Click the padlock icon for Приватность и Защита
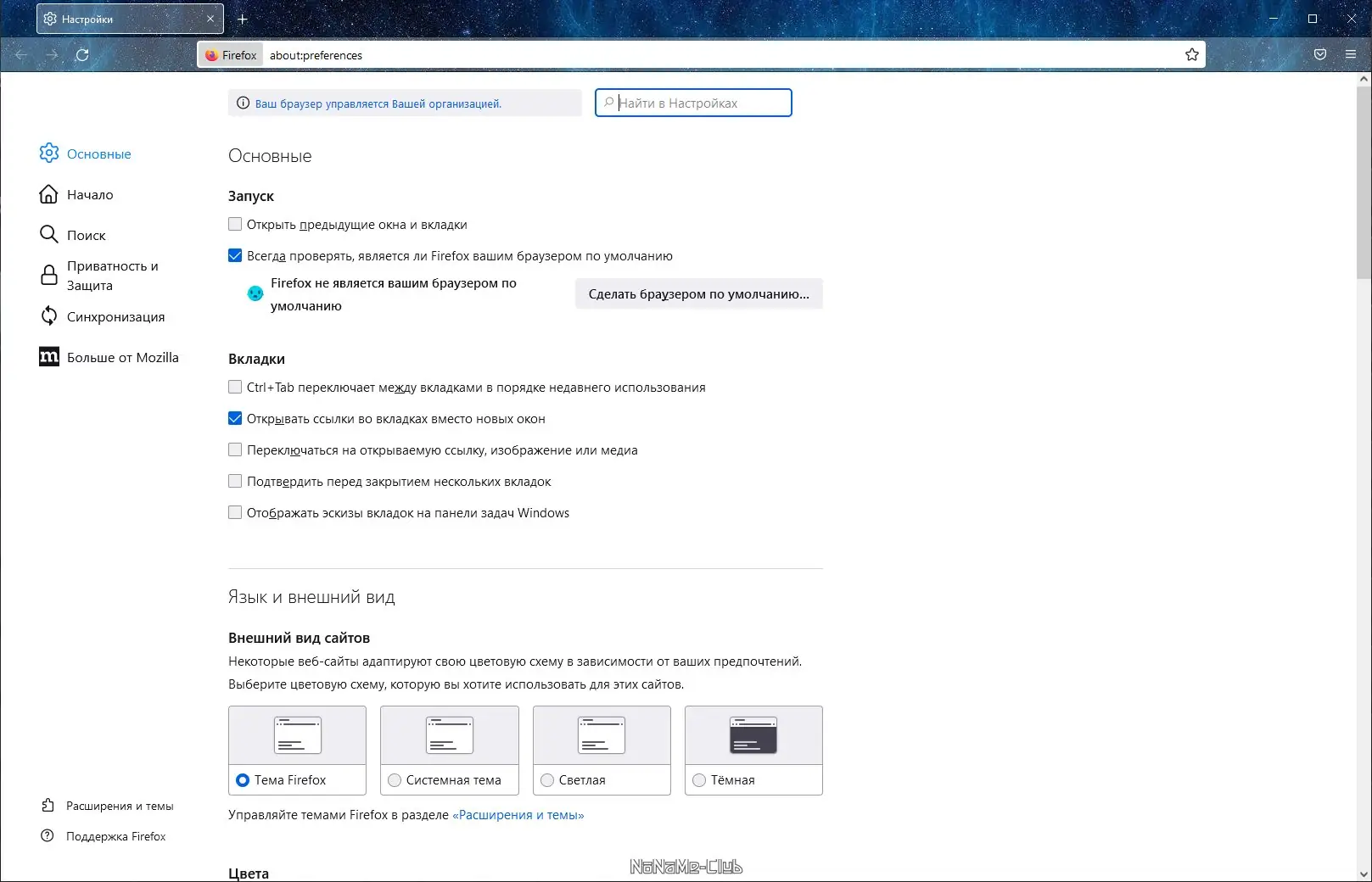The height and width of the screenshot is (882, 1372). pos(49,275)
